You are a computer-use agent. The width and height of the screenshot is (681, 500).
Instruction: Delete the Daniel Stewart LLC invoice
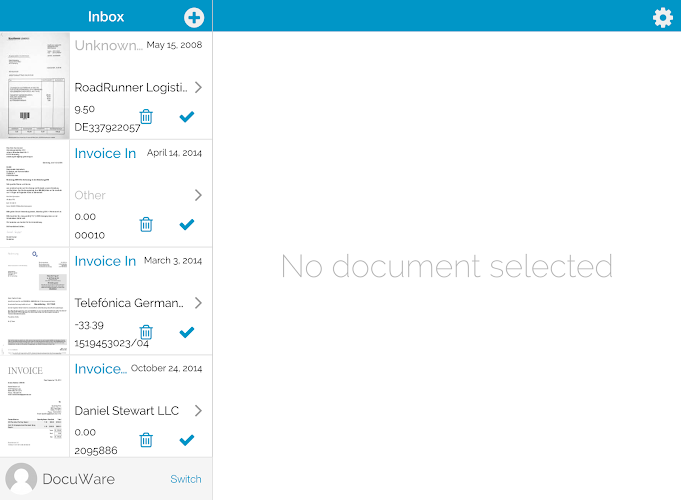(146, 440)
